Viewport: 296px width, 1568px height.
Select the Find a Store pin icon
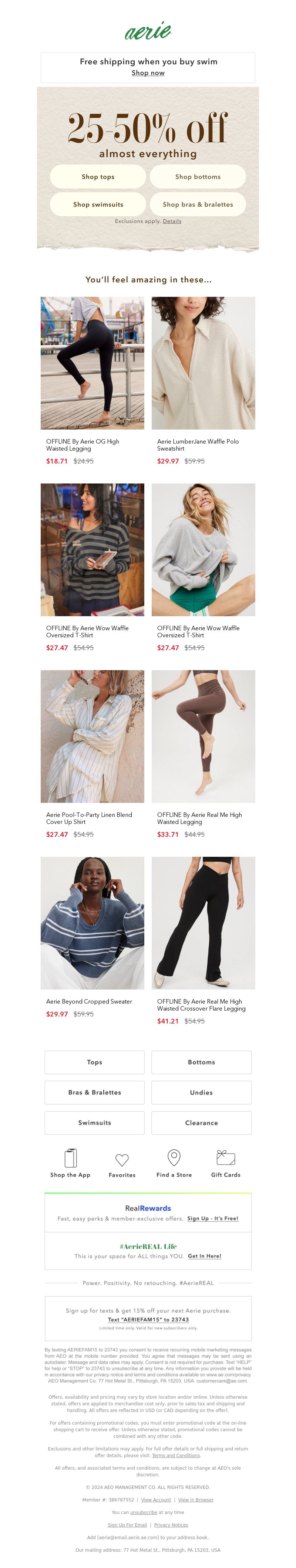(x=174, y=1157)
